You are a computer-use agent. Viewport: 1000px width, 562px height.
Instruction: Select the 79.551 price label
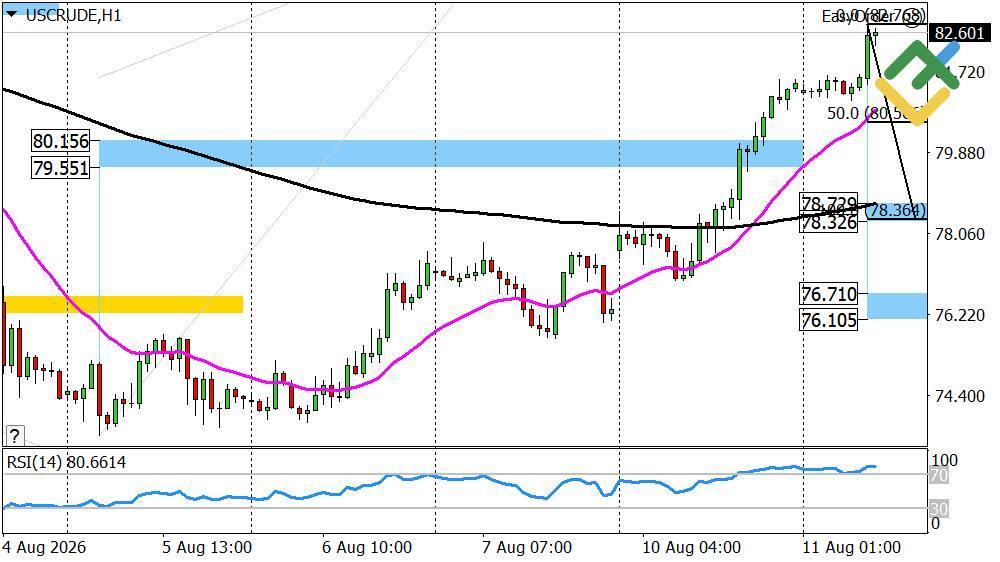(61, 168)
